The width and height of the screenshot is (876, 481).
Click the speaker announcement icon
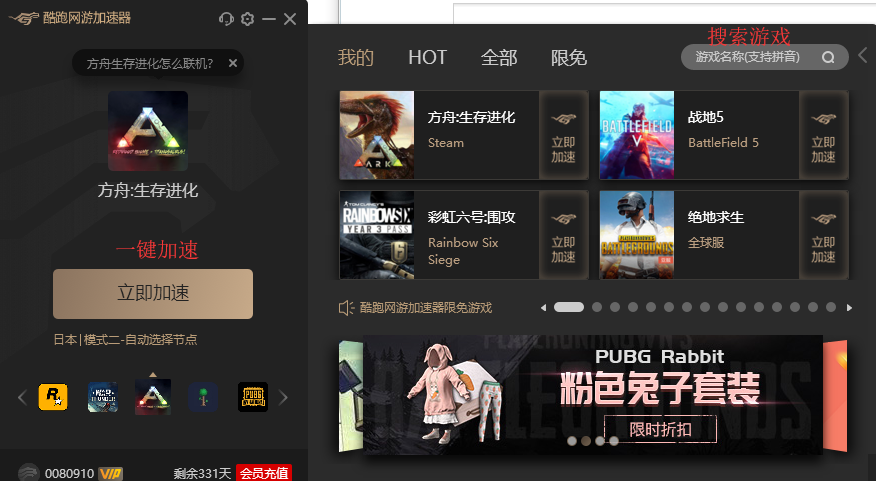tap(346, 308)
